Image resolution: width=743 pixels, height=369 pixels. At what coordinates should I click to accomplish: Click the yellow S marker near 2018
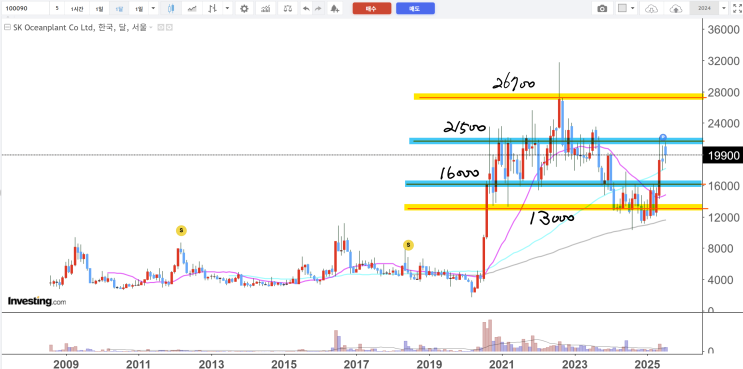408,245
